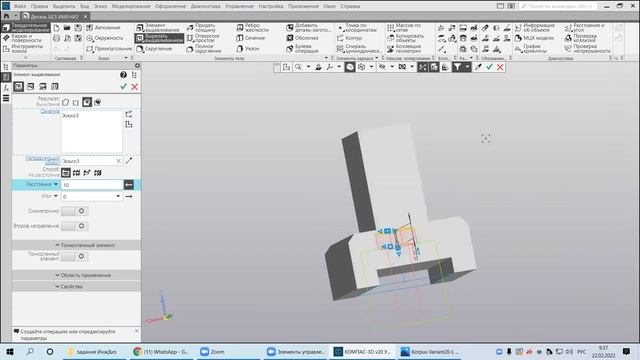Image resolution: width=640 pixels, height=360 pixels.
Task: Select the 'Окружность' circle sketch tool
Action: (x=104, y=38)
